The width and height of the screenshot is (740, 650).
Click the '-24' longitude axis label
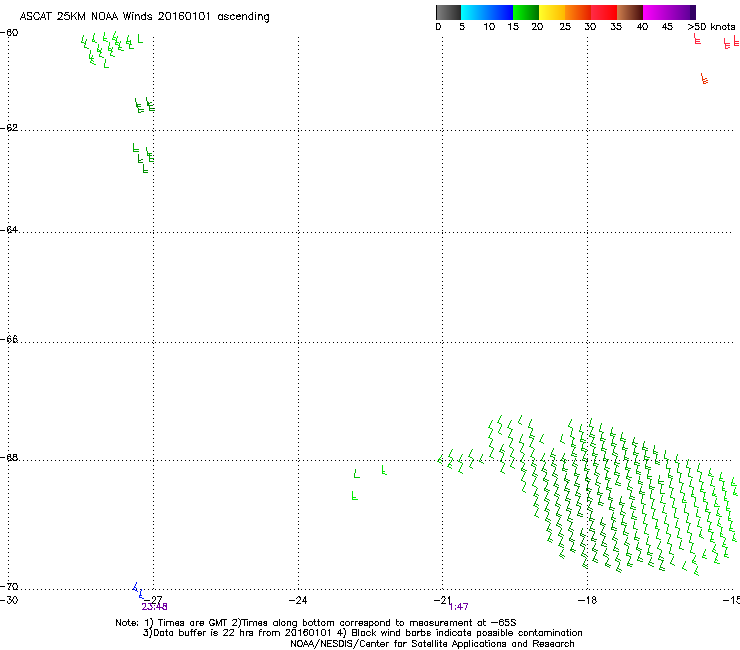pyautogui.click(x=298, y=600)
